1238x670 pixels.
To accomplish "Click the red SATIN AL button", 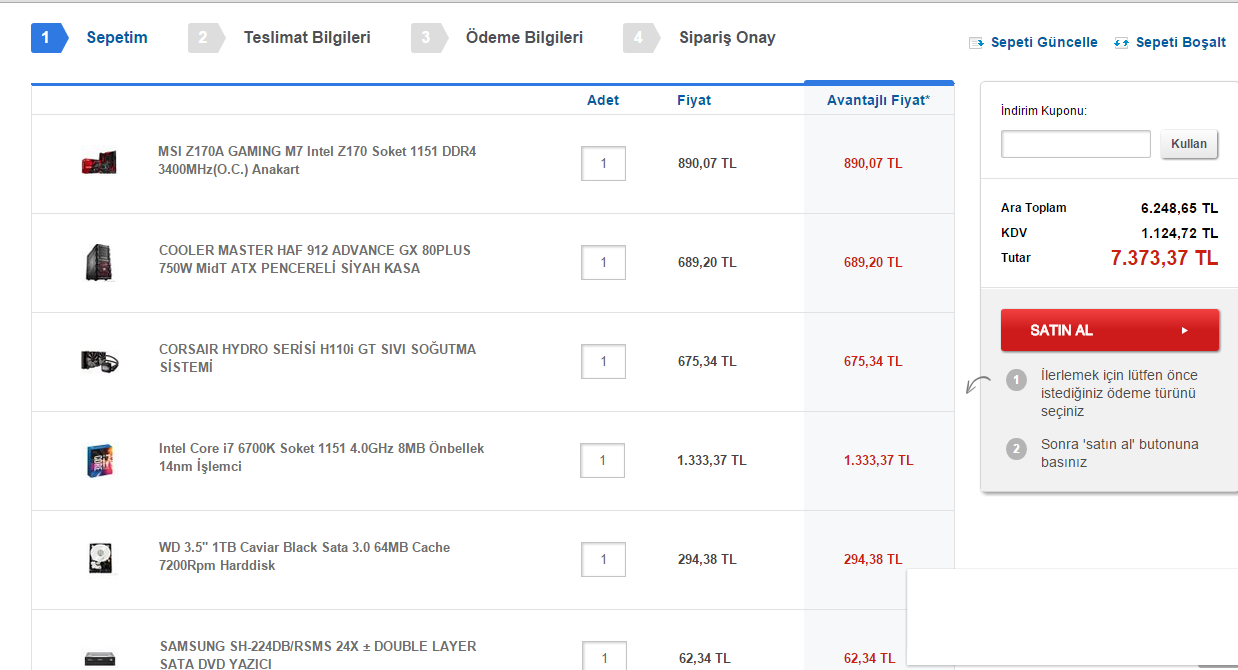I will [x=1110, y=330].
